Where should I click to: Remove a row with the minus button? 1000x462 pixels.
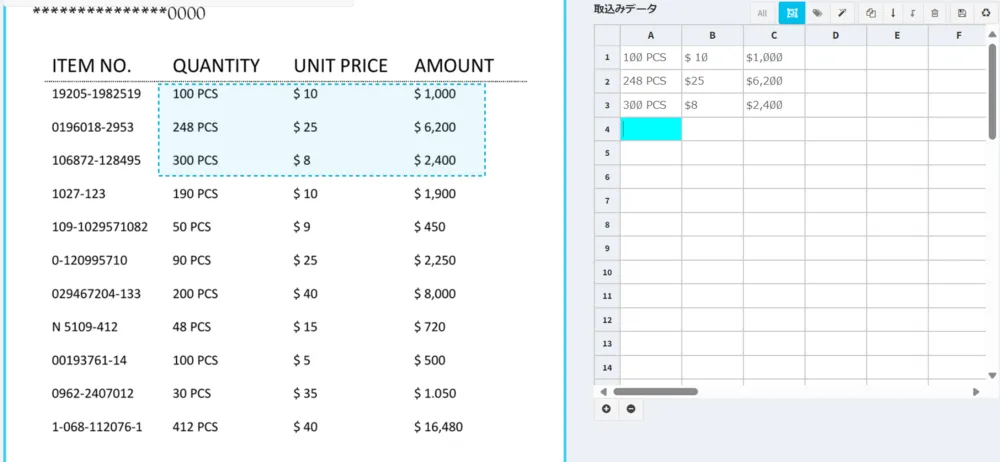click(x=631, y=409)
